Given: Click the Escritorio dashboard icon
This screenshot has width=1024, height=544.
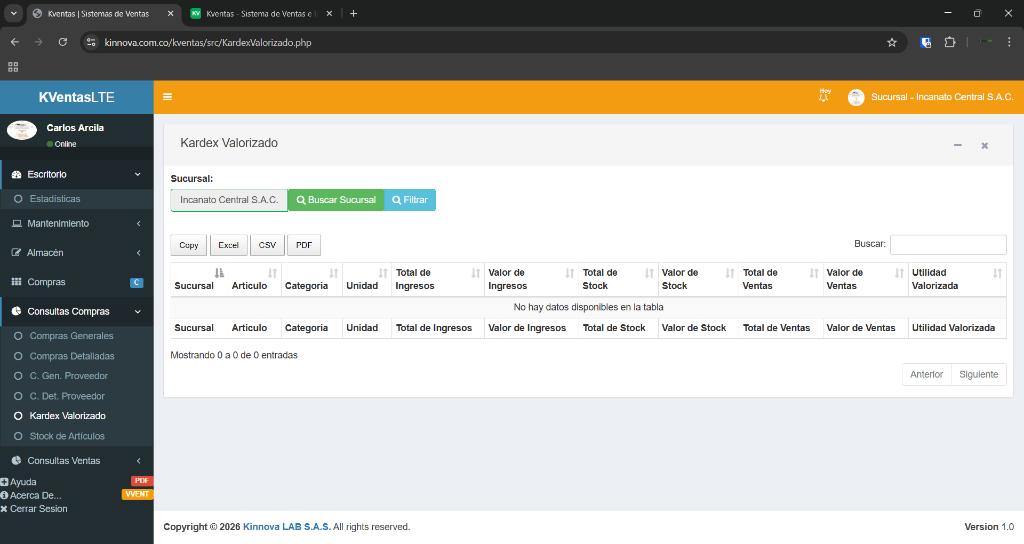Looking at the screenshot, I should point(16,174).
